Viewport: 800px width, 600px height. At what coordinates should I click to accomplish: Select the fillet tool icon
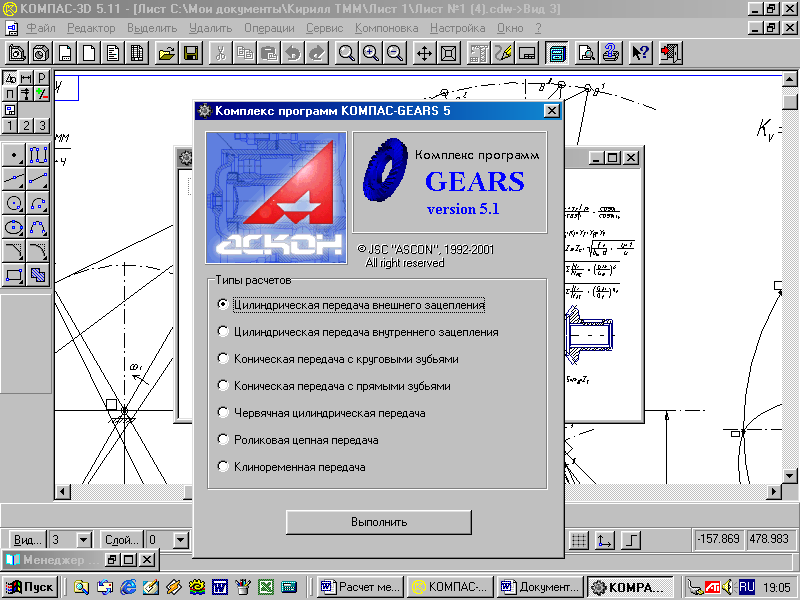pos(38,252)
